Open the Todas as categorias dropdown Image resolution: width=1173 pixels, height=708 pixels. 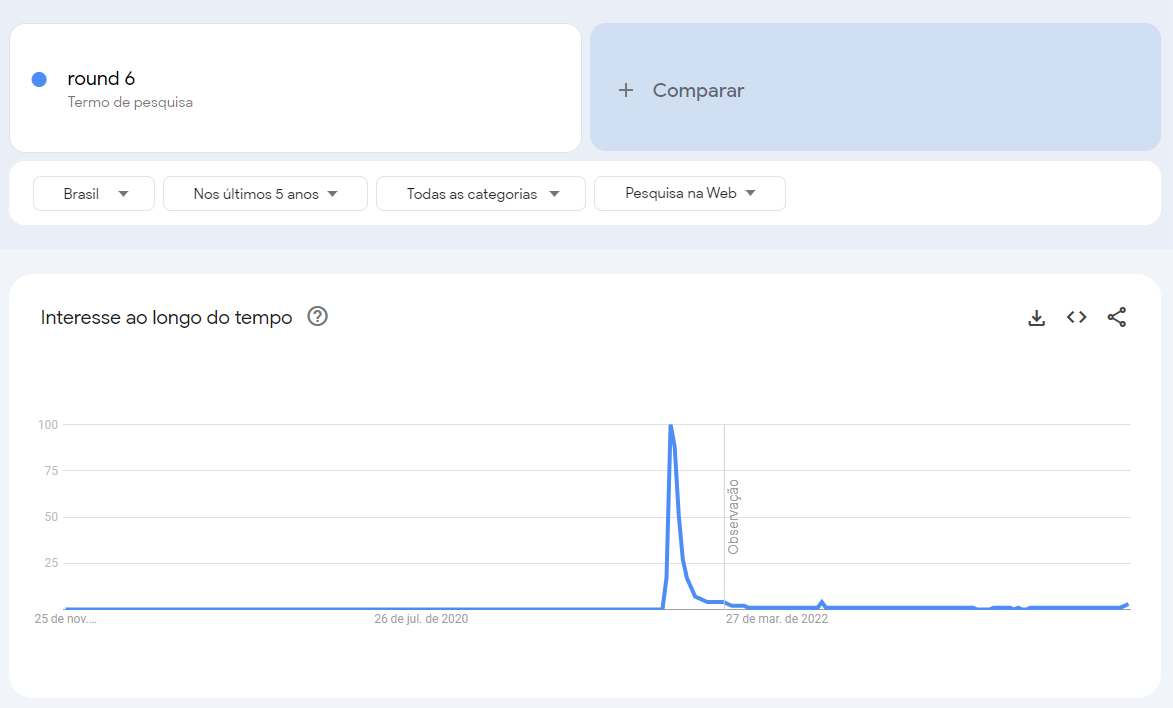[481, 194]
